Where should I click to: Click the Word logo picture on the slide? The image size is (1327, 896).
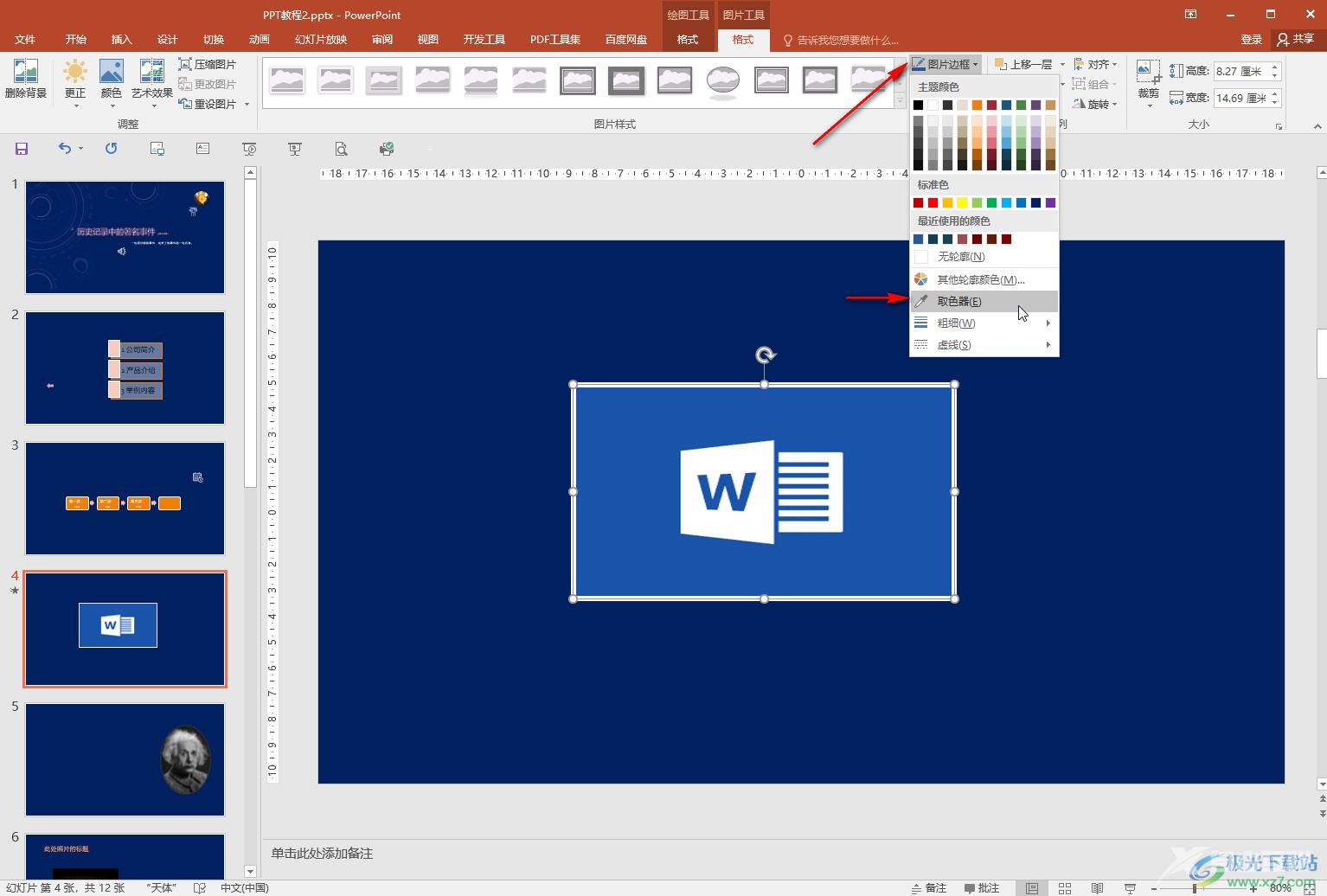pyautogui.click(x=764, y=491)
